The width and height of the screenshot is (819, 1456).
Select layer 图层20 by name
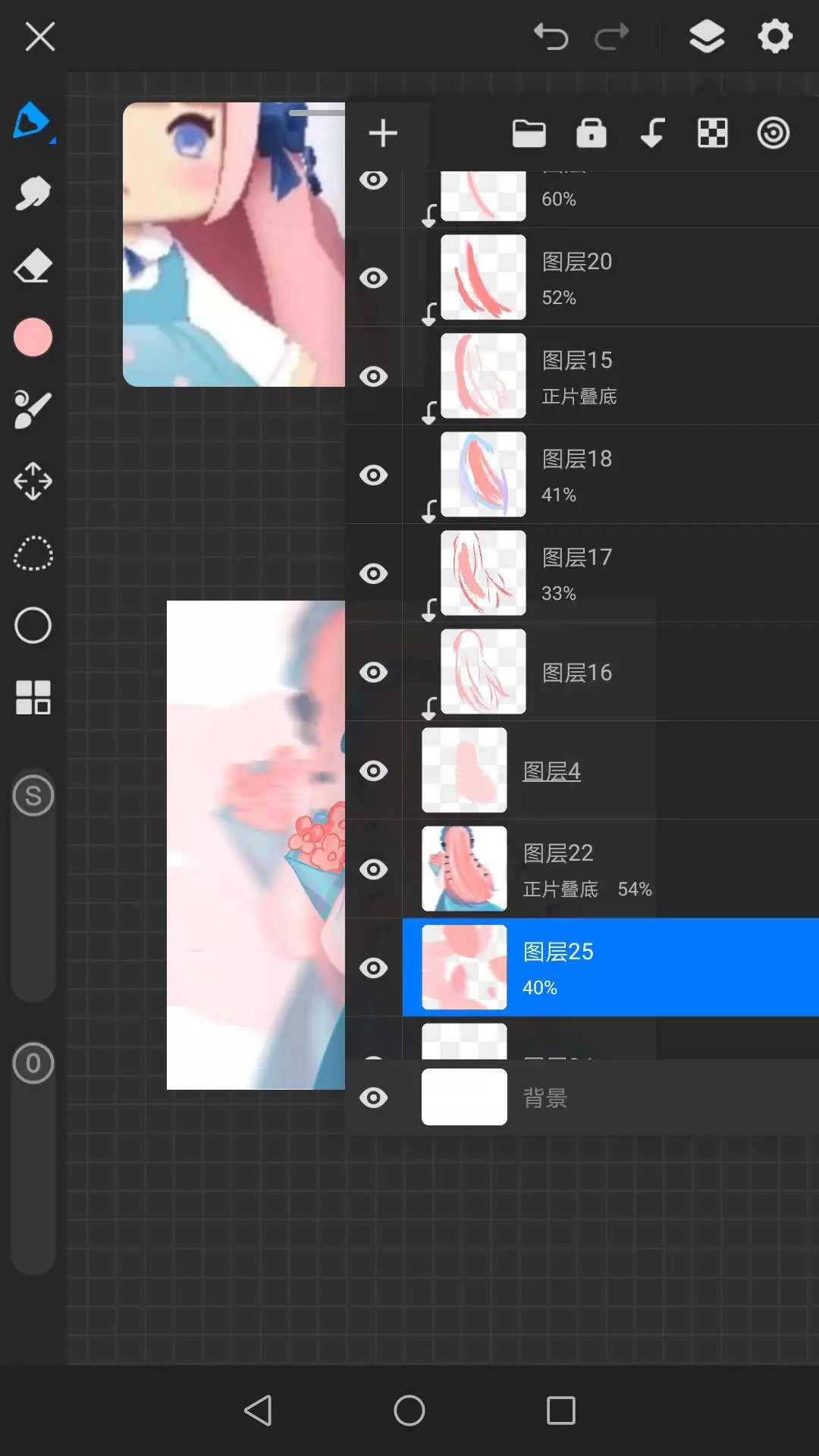577,262
